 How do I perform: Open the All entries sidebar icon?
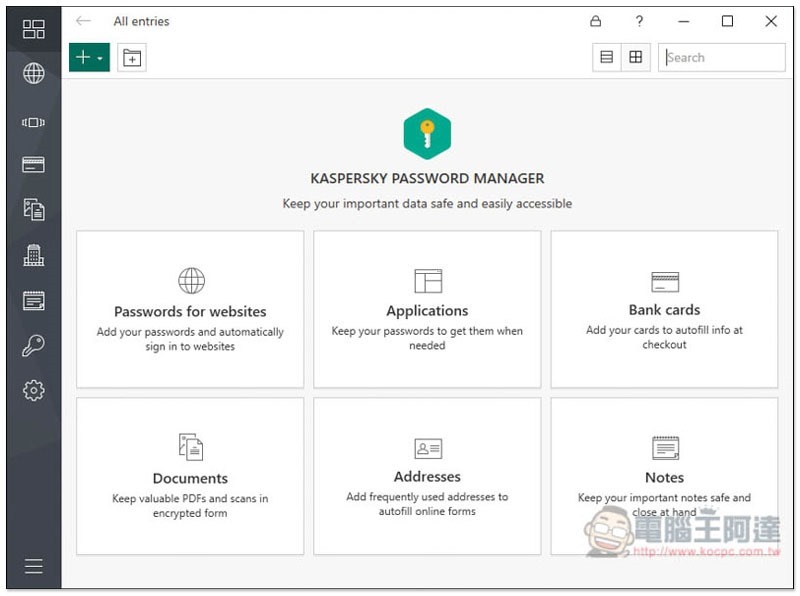click(33, 29)
